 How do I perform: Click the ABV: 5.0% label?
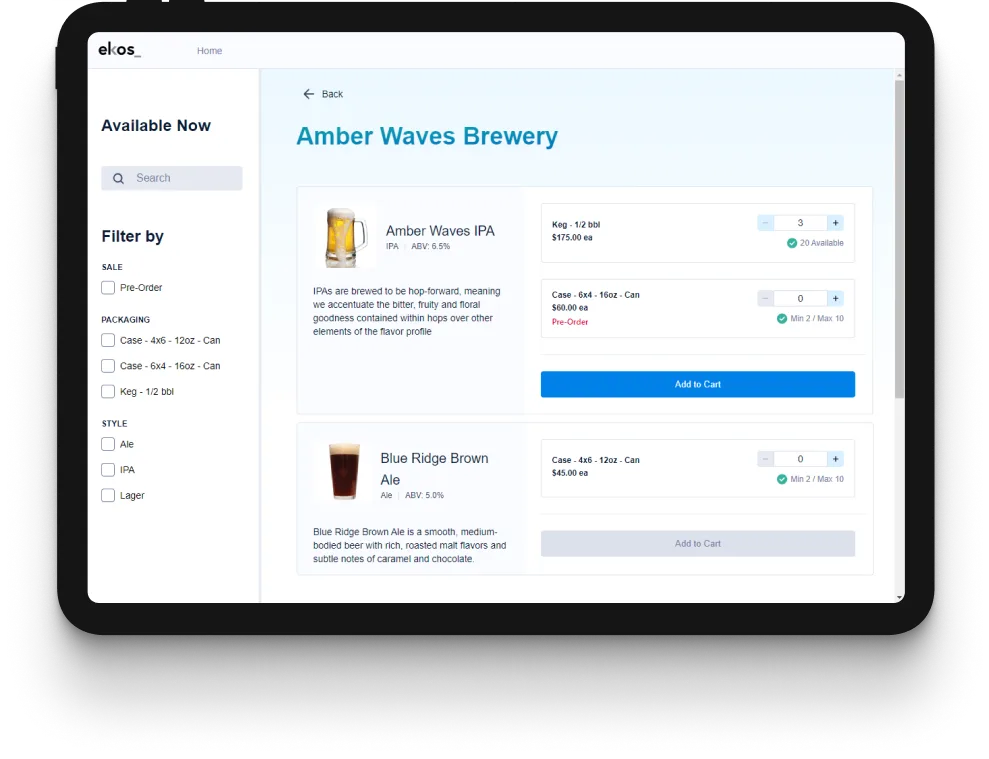click(x=424, y=495)
